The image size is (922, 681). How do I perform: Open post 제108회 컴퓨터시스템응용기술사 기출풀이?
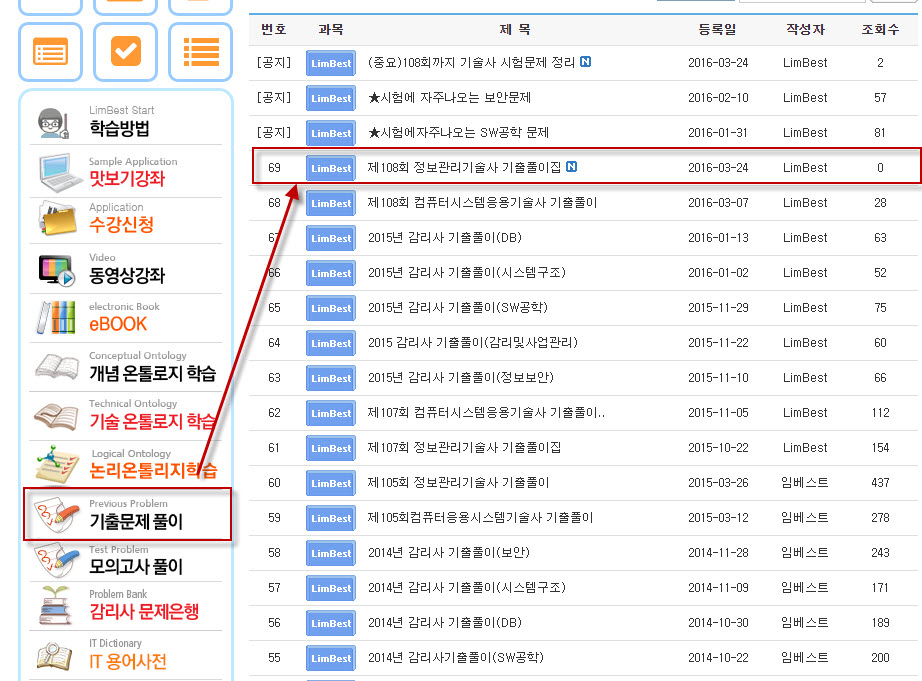[x=482, y=203]
